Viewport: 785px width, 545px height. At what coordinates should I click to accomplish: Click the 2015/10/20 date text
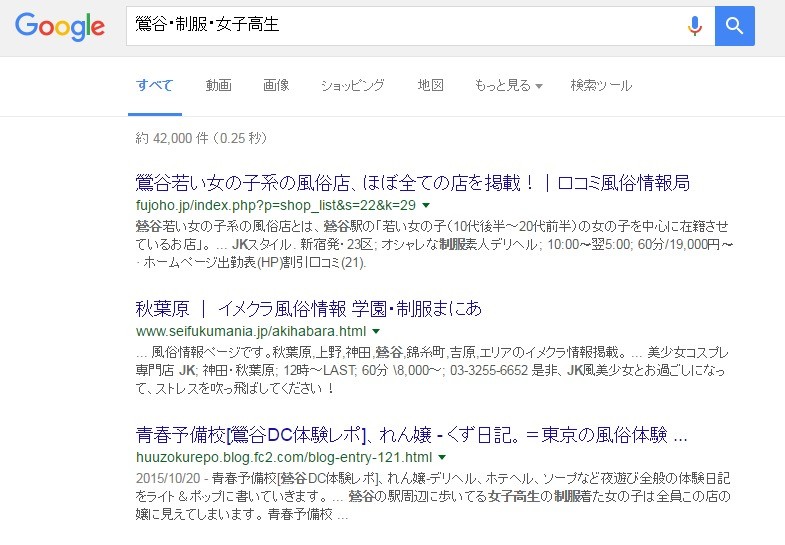[x=168, y=478]
